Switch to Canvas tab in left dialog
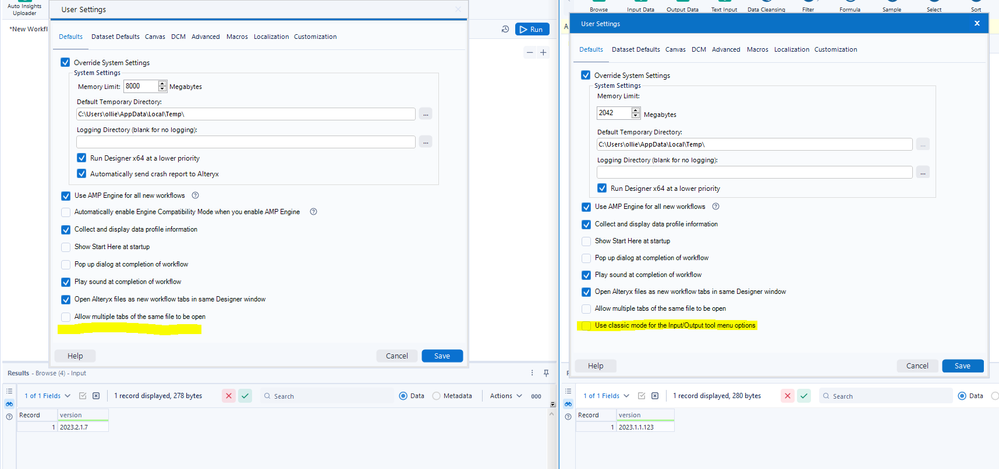Viewport: 999px width, 469px height. (155, 37)
